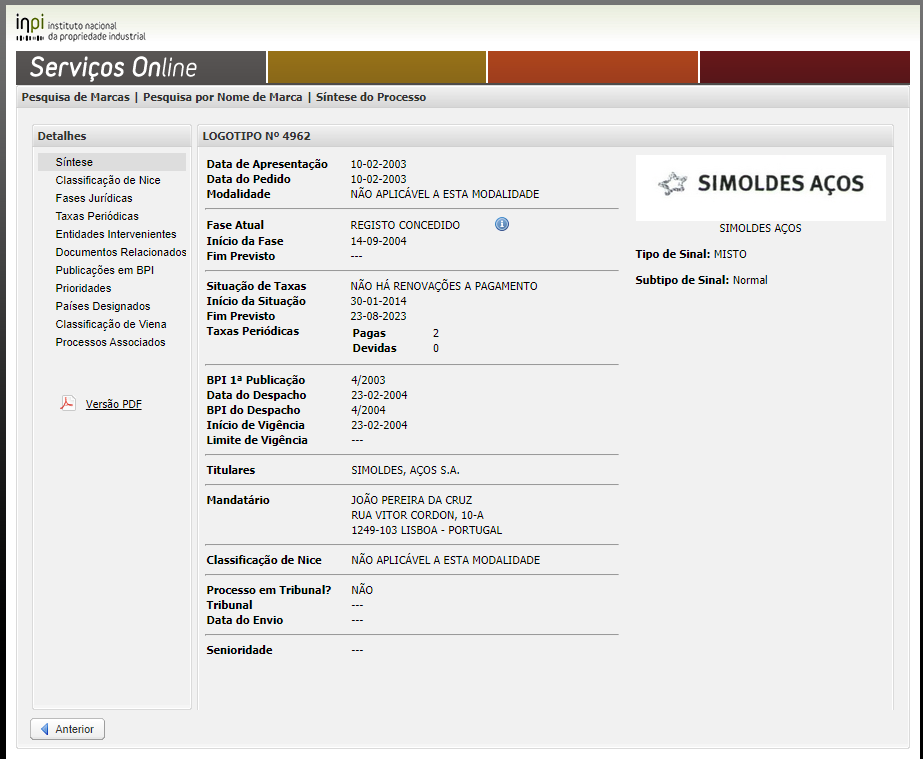Open Classificação de Nice in sidebar

click(108, 180)
